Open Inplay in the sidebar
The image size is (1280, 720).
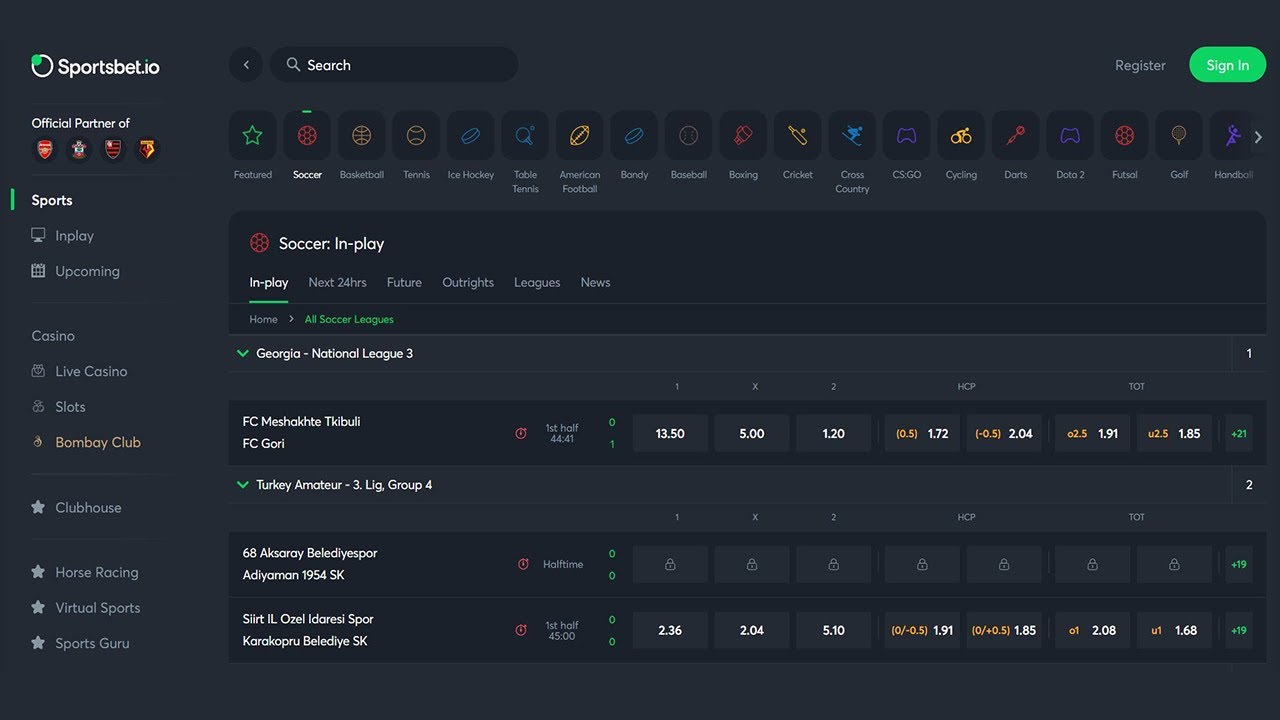click(x=62, y=236)
